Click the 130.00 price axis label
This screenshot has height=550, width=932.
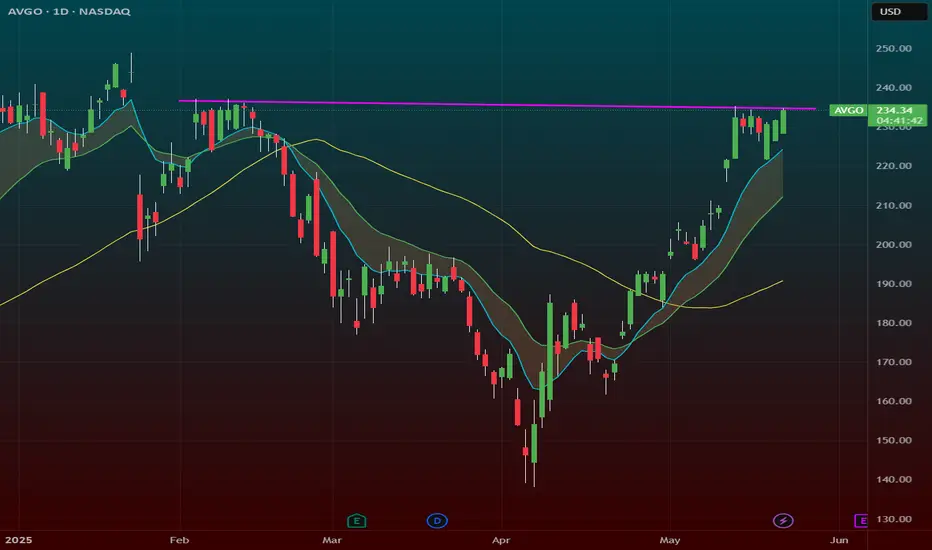(893, 518)
